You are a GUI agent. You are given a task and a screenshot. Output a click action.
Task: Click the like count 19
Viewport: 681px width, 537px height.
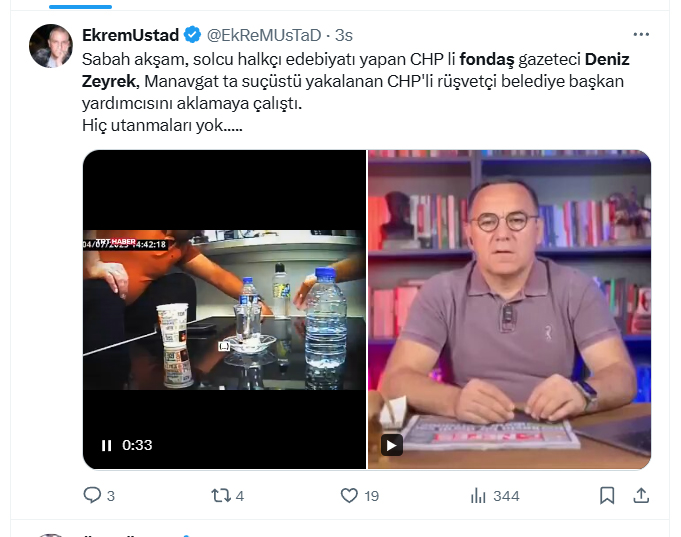coord(372,496)
